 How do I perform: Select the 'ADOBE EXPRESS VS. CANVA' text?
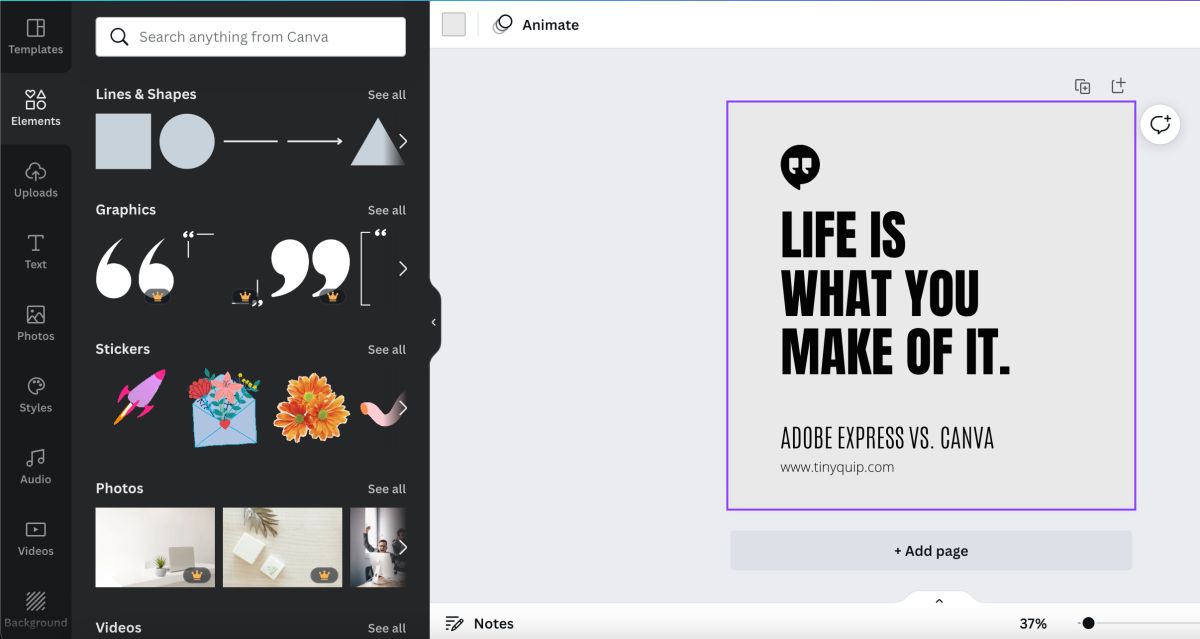pyautogui.click(x=887, y=437)
